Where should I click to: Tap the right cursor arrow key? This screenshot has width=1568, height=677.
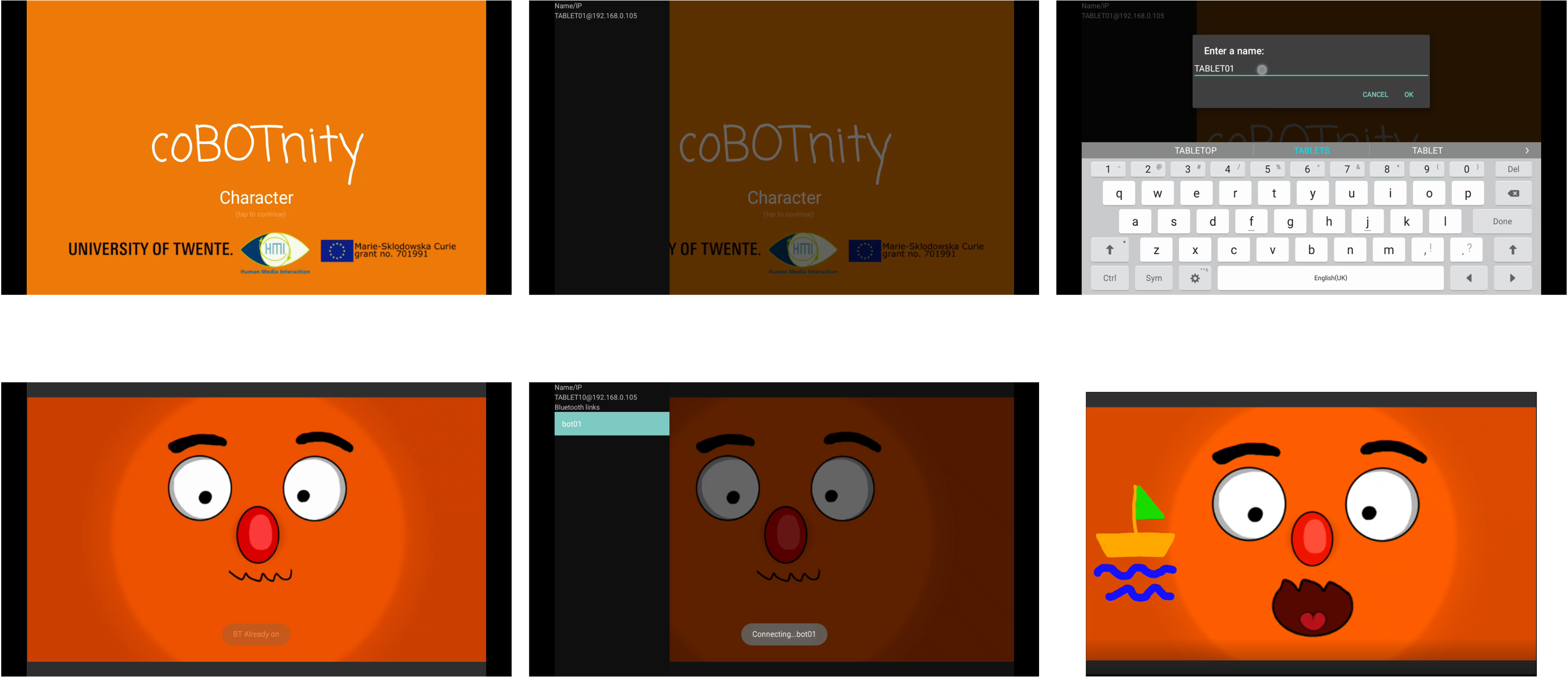click(x=1512, y=278)
